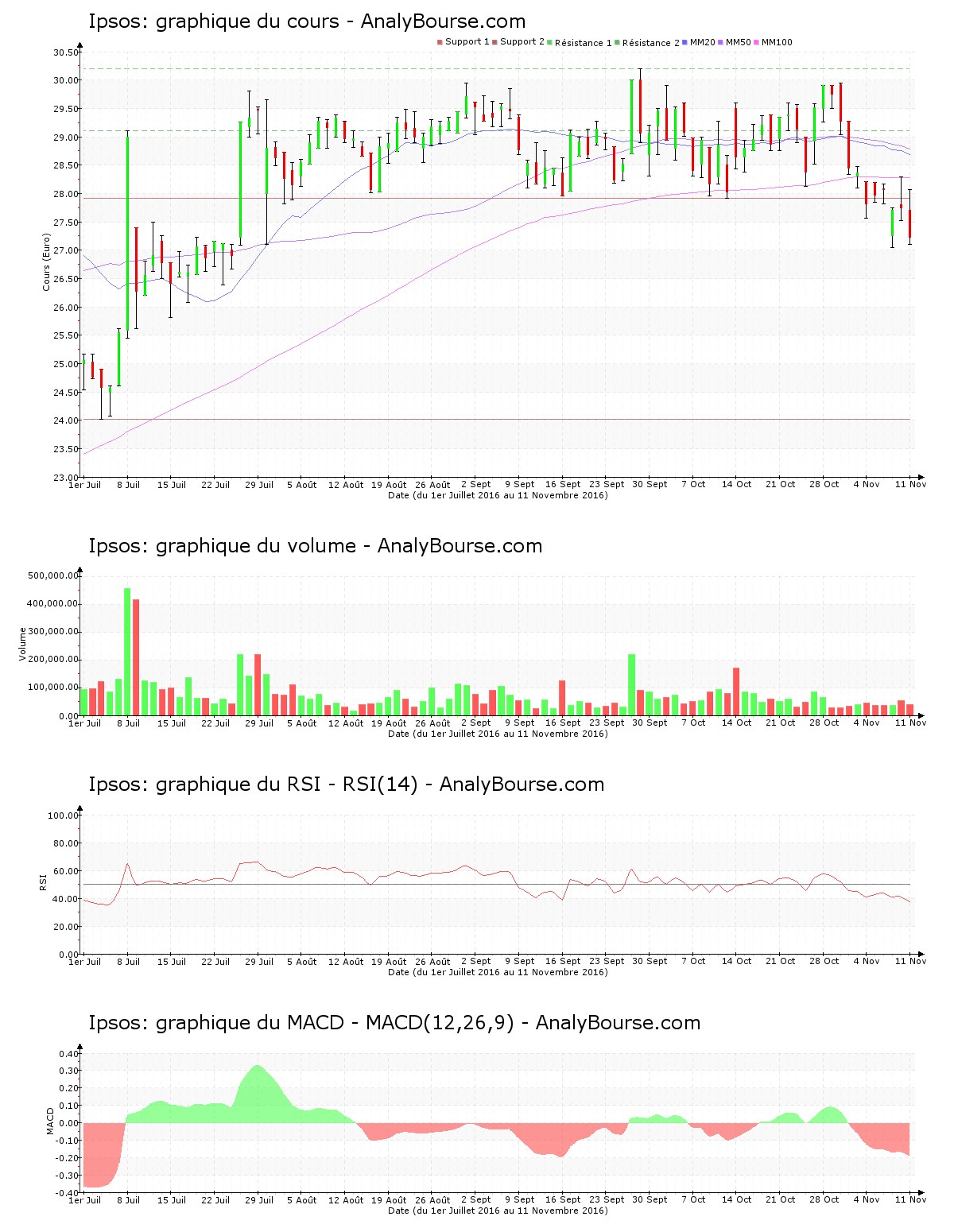954x1232 pixels.
Task: Click the 'graphique du RSI - RSI(14)' title
Action: coord(286,785)
